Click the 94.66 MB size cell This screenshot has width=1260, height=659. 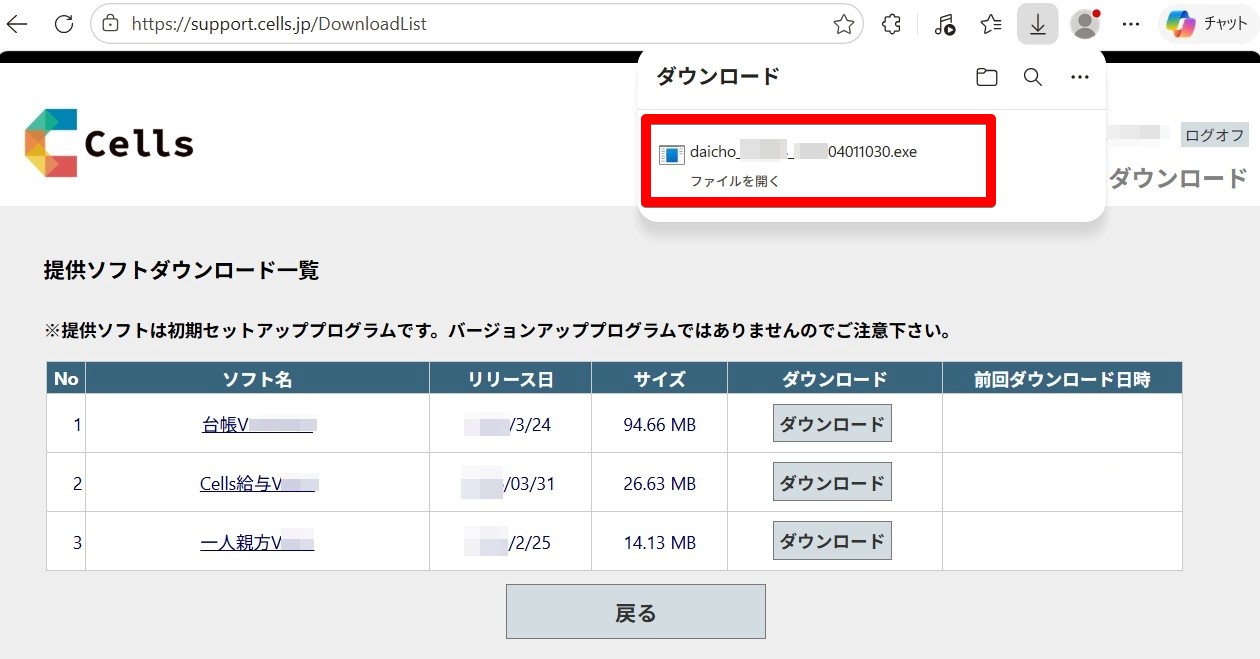coord(660,424)
